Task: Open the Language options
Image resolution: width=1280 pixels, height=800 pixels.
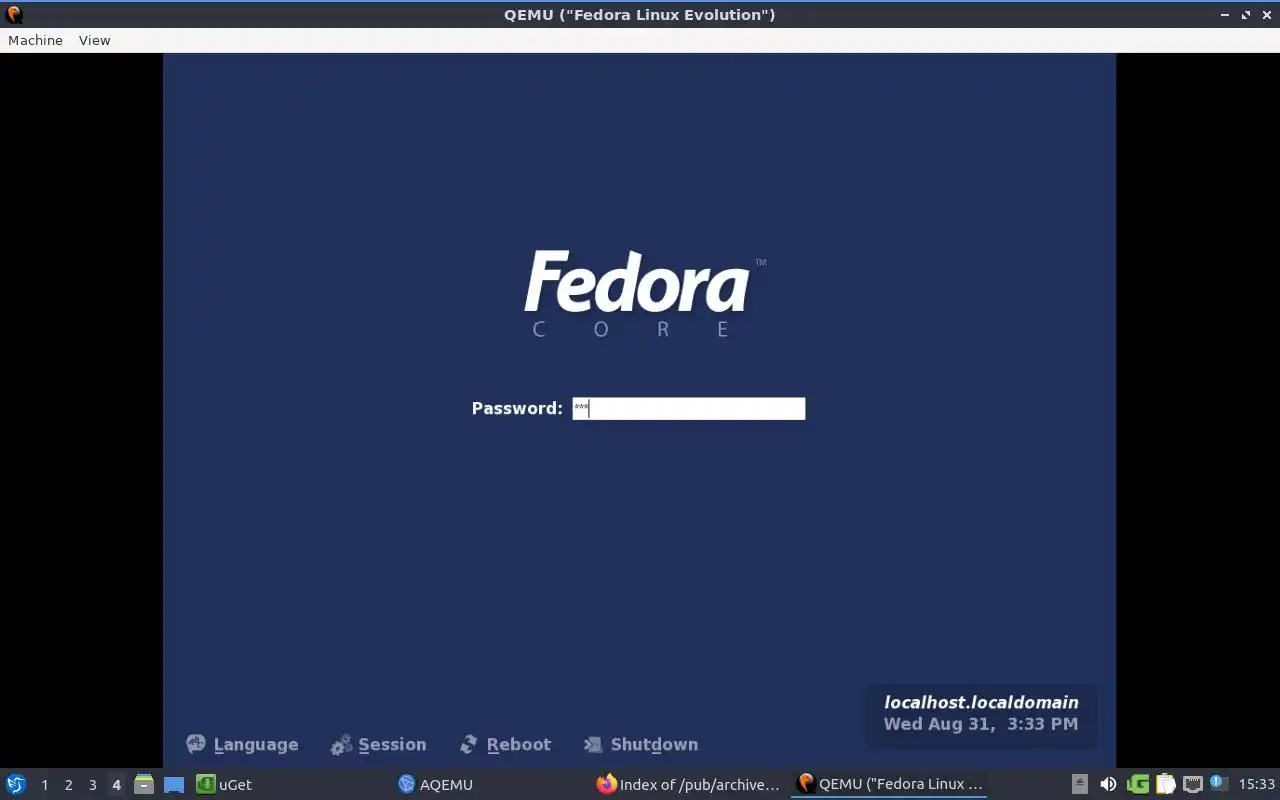Action: [x=242, y=744]
